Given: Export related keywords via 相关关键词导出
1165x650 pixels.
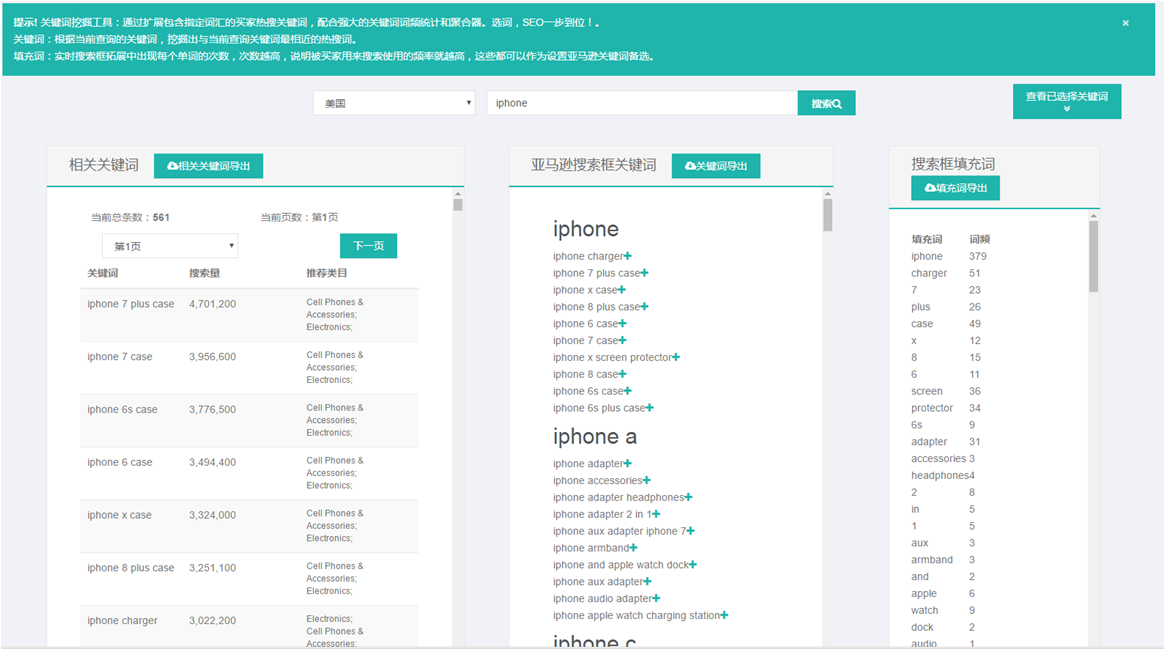Looking at the screenshot, I should pos(208,166).
